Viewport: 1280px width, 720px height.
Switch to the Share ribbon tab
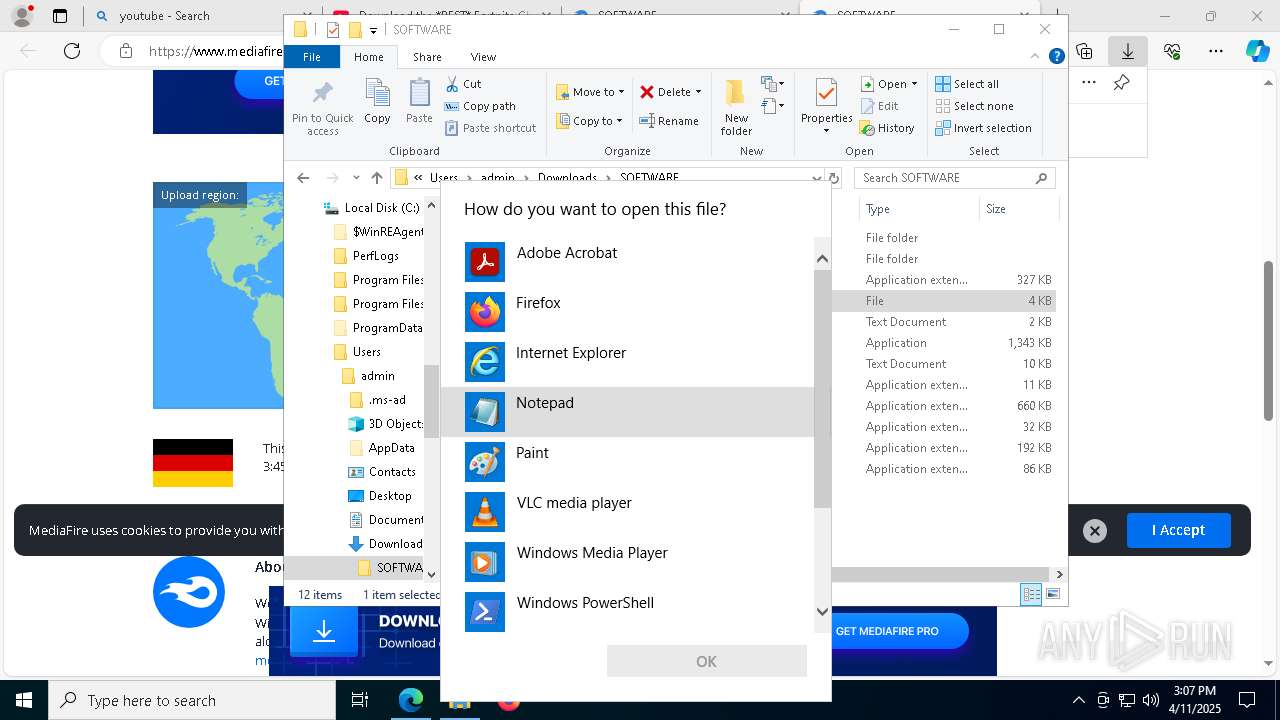click(x=427, y=57)
